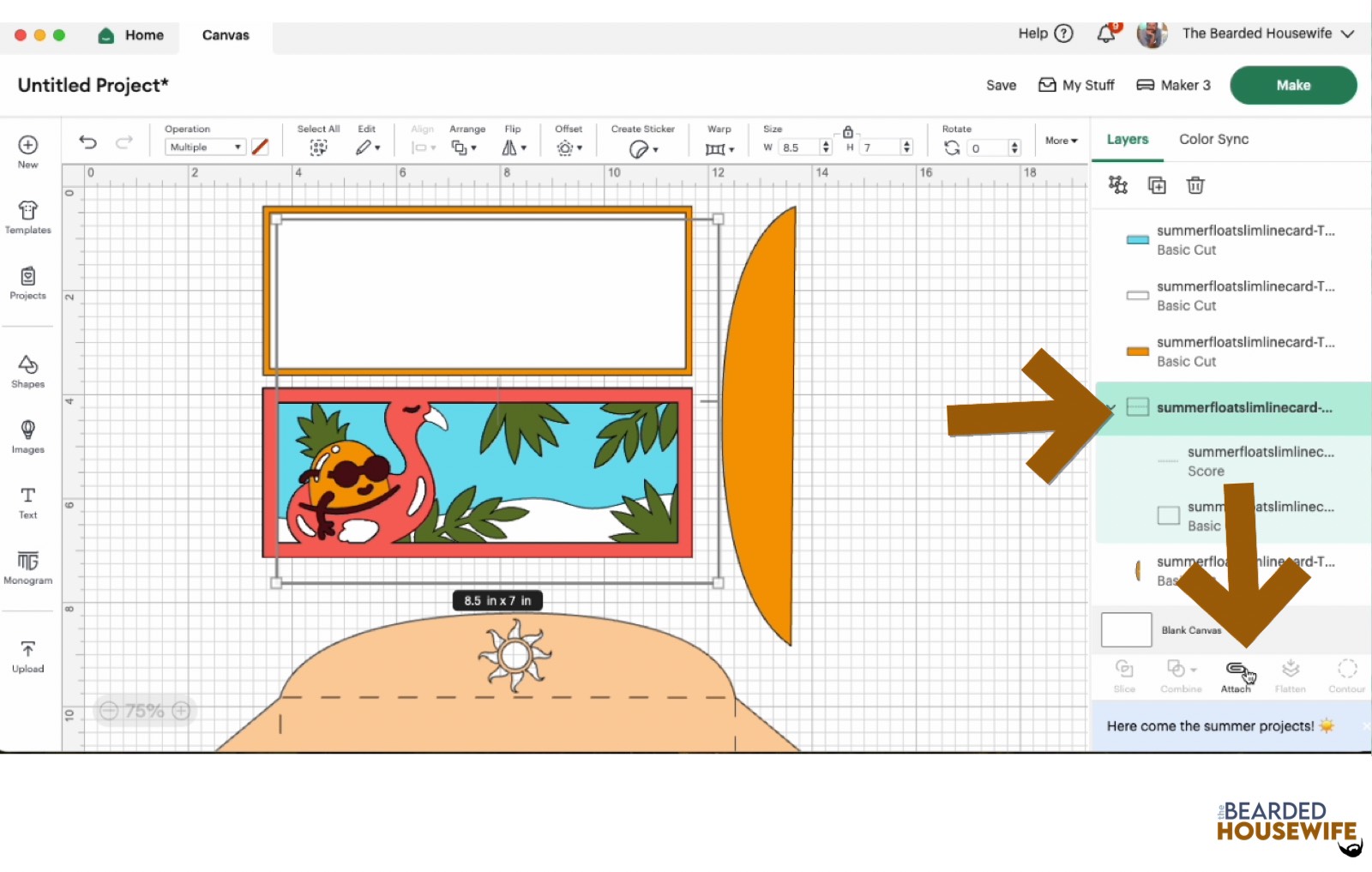
Task: Switch to the Color Sync tab
Action: pyautogui.click(x=1213, y=139)
